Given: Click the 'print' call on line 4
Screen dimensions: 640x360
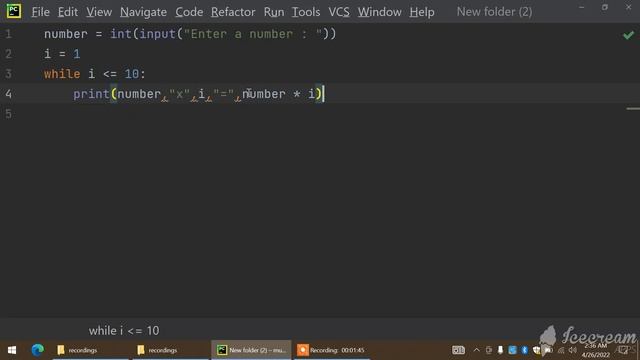Looking at the screenshot, I should click(x=91, y=94).
